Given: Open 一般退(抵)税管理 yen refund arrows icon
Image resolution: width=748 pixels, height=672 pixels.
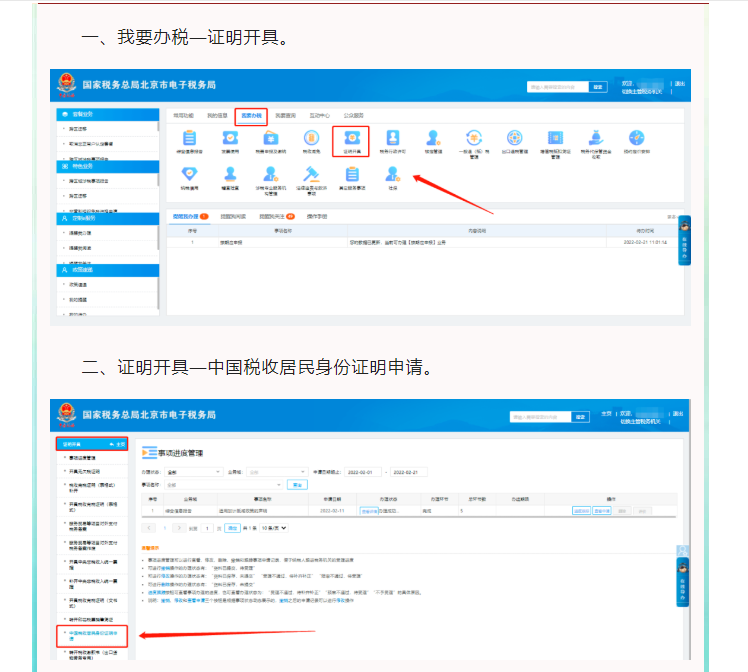Looking at the screenshot, I should point(474,138).
